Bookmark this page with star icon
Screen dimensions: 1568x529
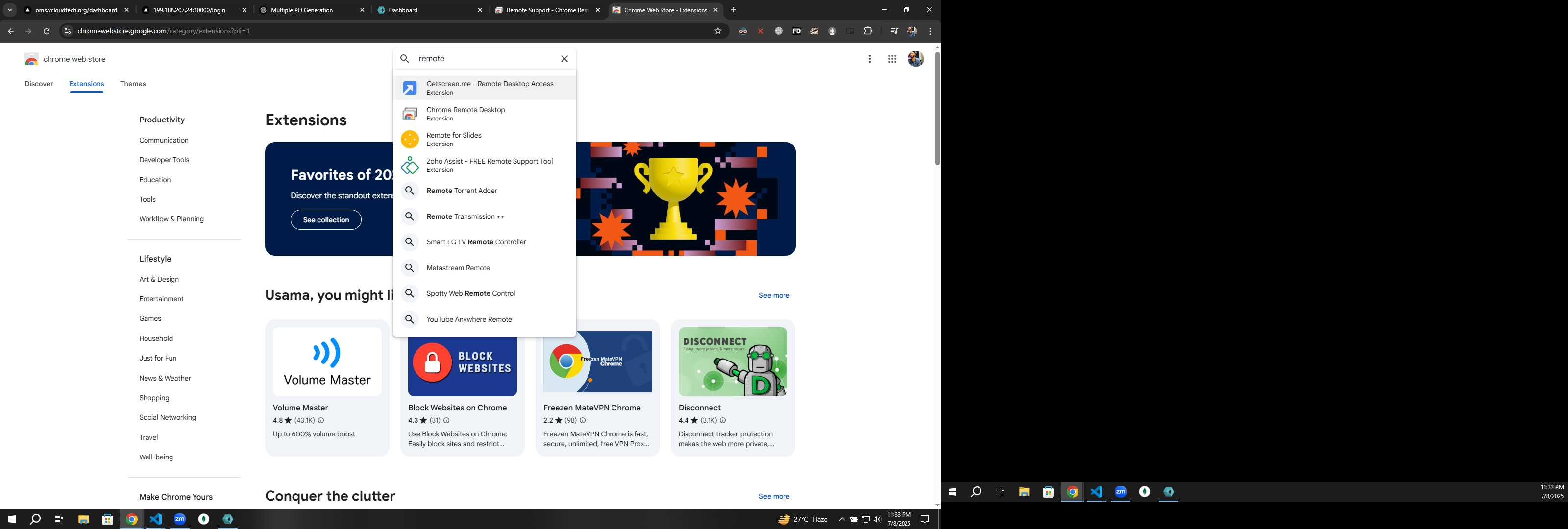point(718,31)
